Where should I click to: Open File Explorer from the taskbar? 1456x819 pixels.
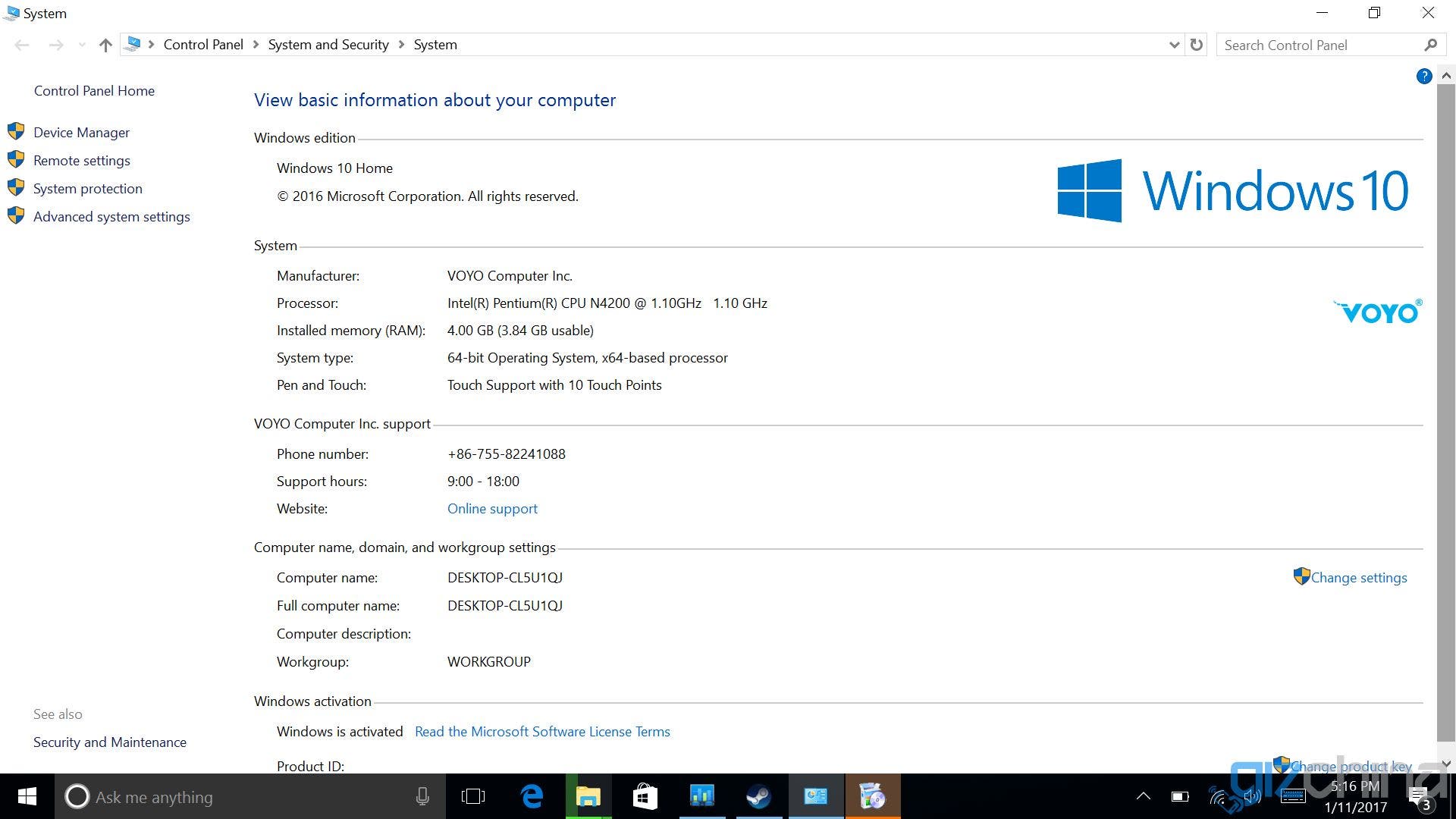point(588,797)
